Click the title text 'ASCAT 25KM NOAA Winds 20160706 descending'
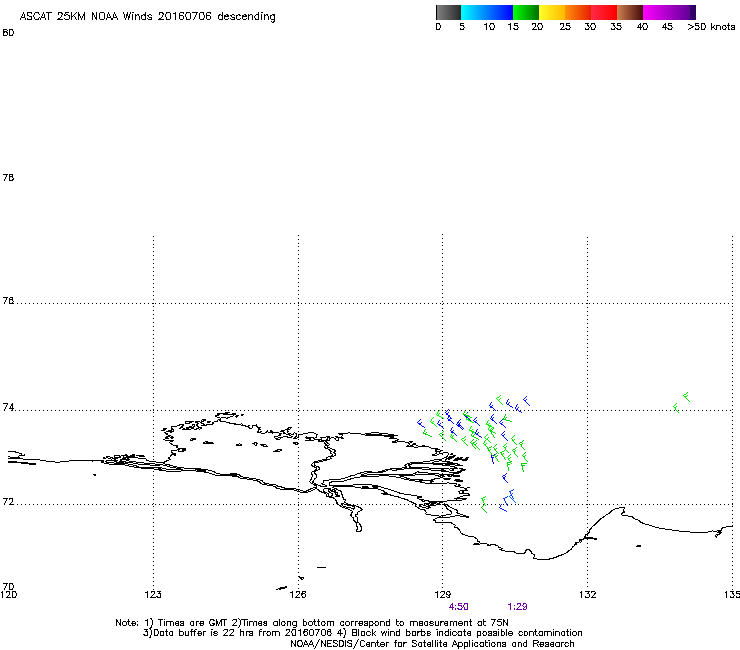 point(147,16)
